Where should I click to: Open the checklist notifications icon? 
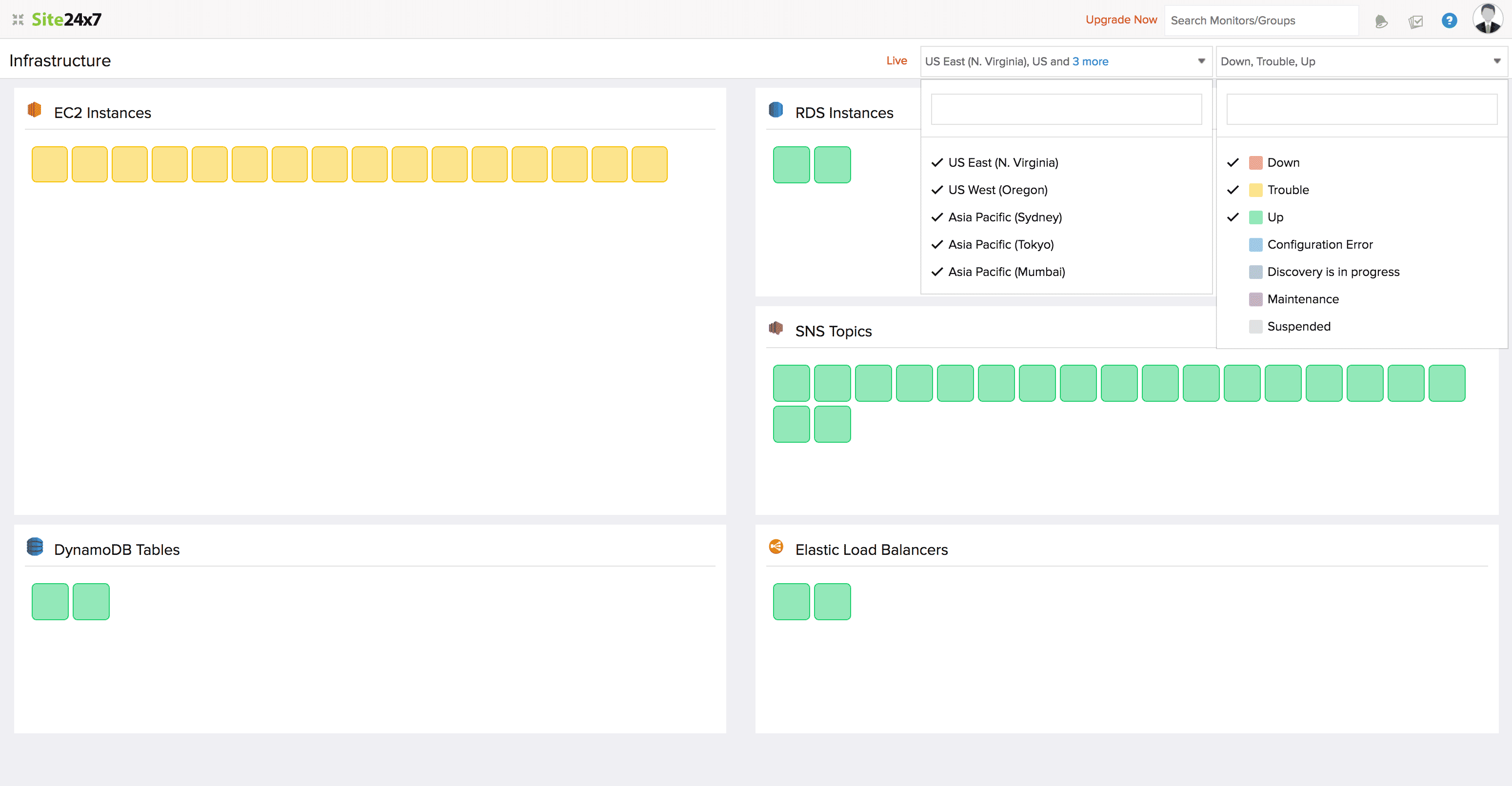point(1415,22)
